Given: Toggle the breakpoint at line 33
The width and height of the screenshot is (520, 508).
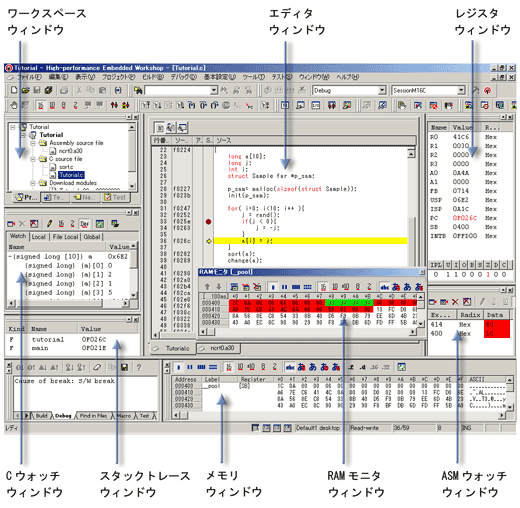Looking at the screenshot, I should (x=208, y=221).
